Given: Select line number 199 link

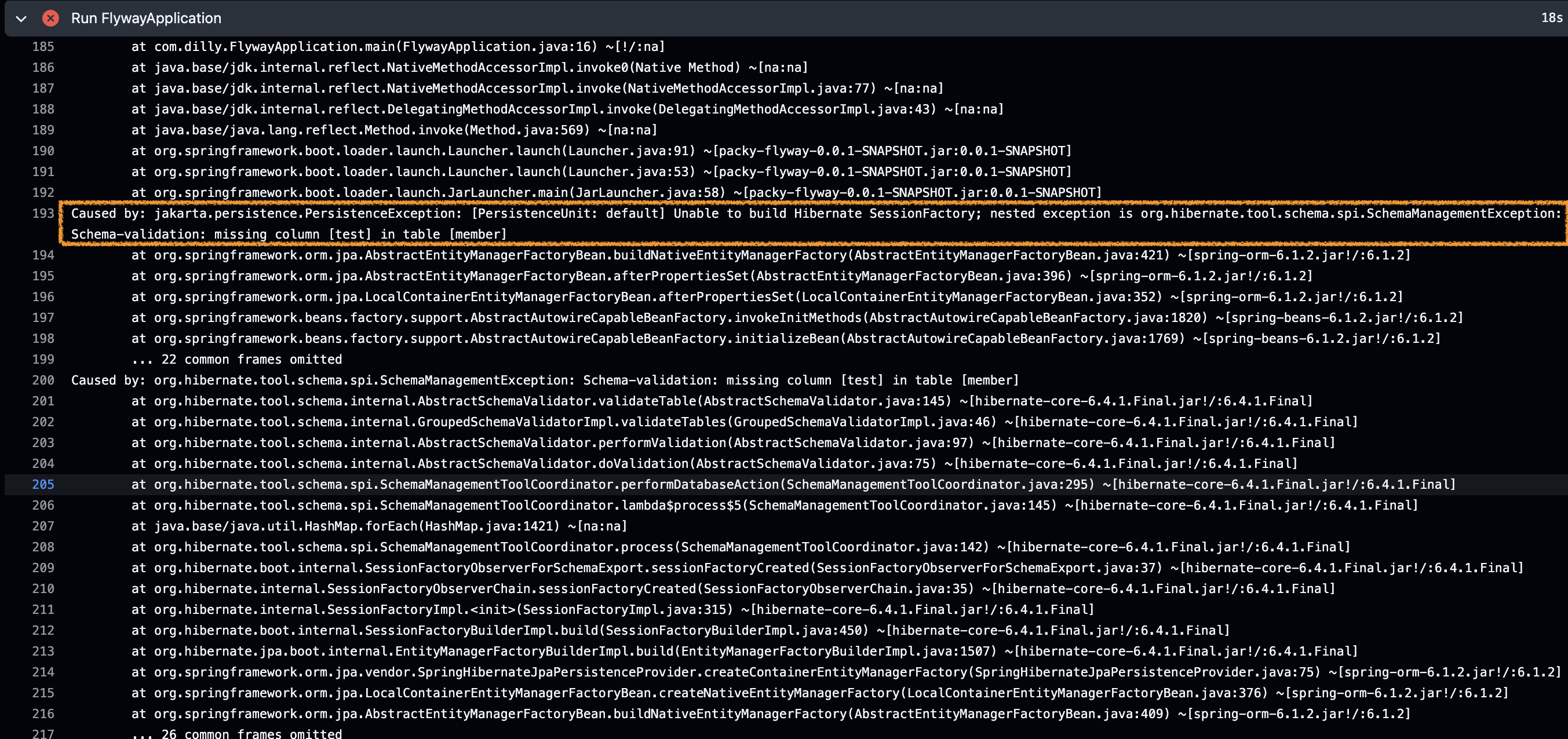Looking at the screenshot, I should point(43,360).
